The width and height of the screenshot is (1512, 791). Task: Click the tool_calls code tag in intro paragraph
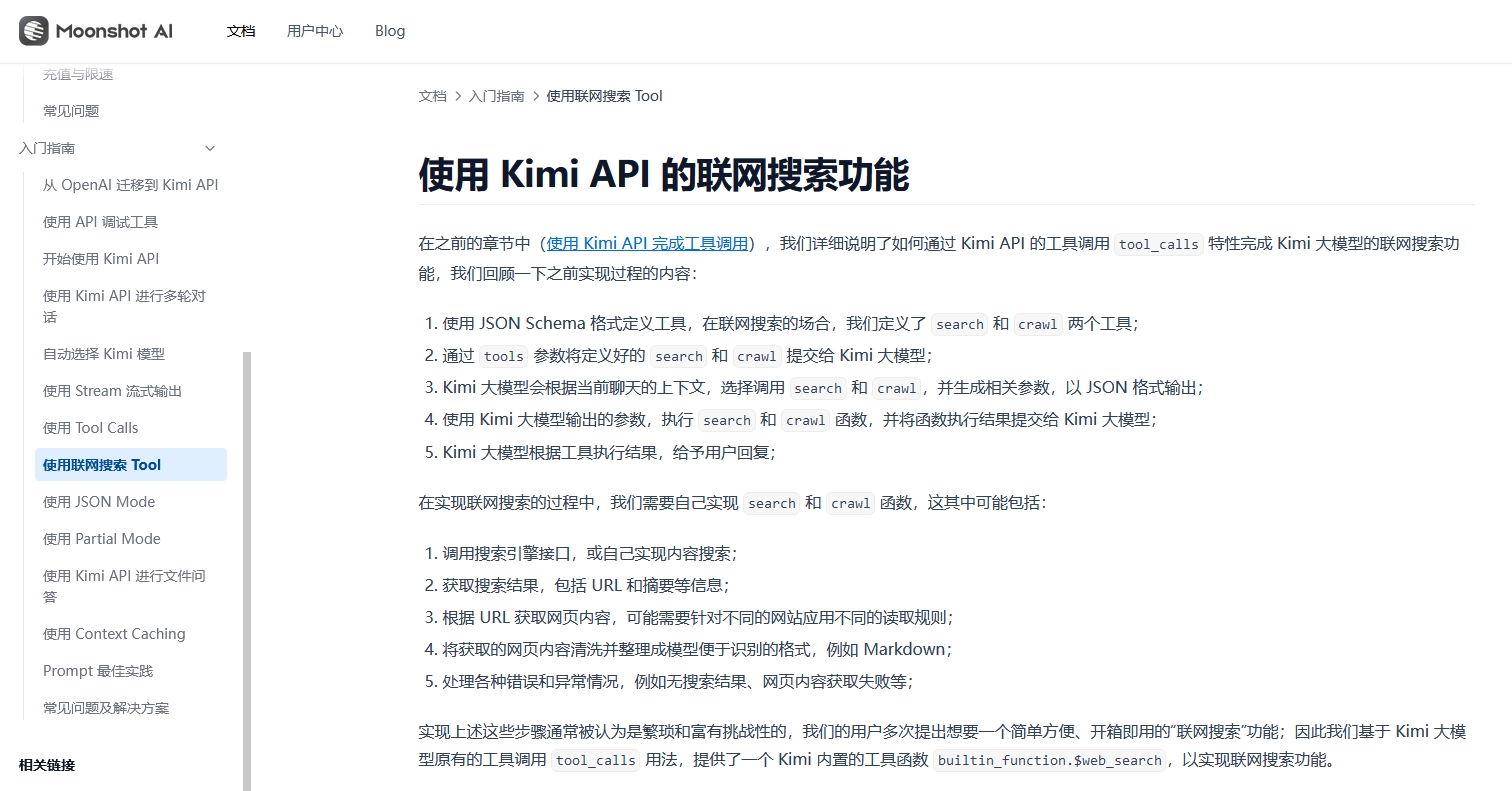tap(1159, 244)
